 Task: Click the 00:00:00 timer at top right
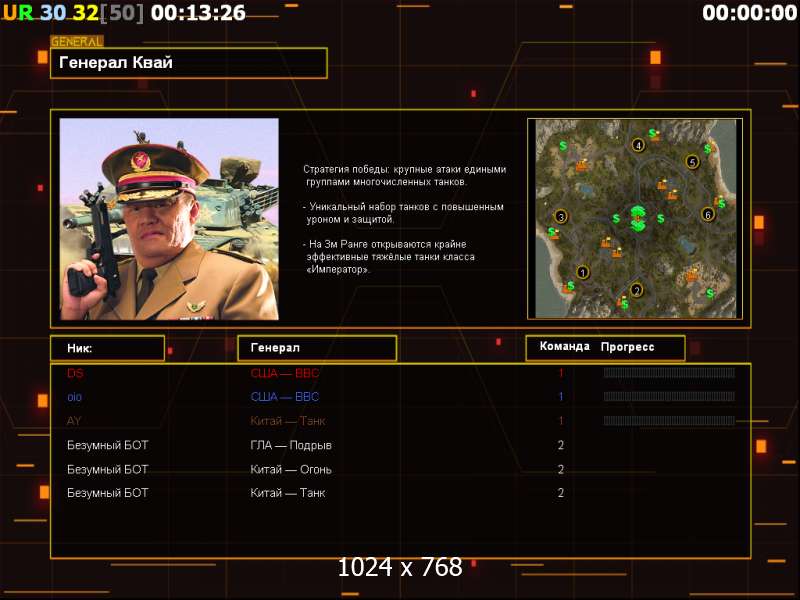click(749, 13)
